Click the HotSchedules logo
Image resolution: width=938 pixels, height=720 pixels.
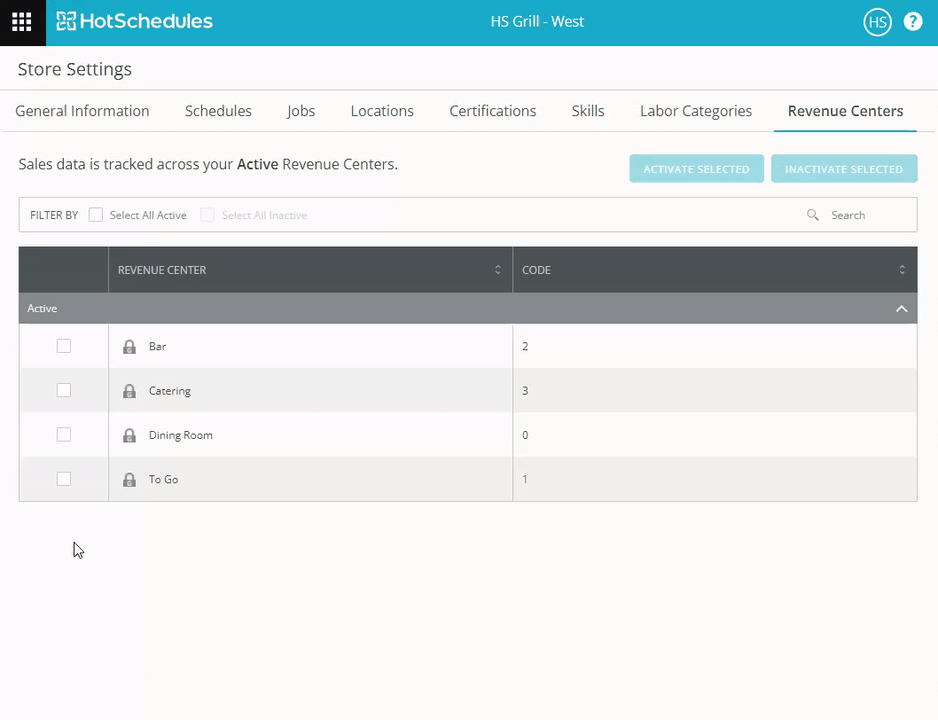(x=134, y=22)
